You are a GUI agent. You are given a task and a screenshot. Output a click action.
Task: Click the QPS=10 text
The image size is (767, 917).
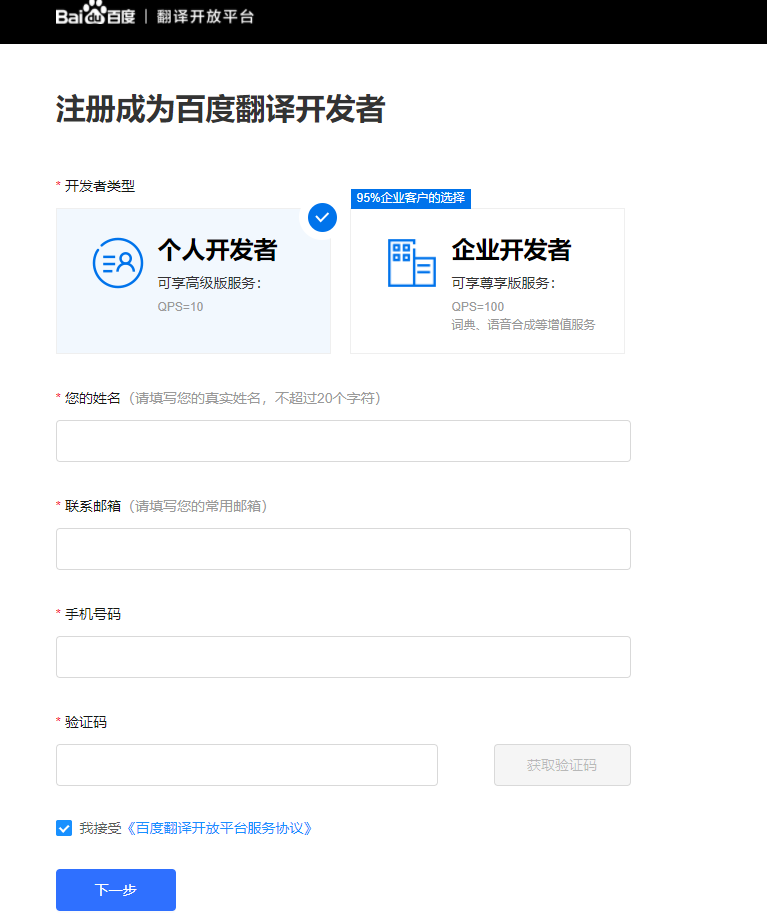pos(180,307)
